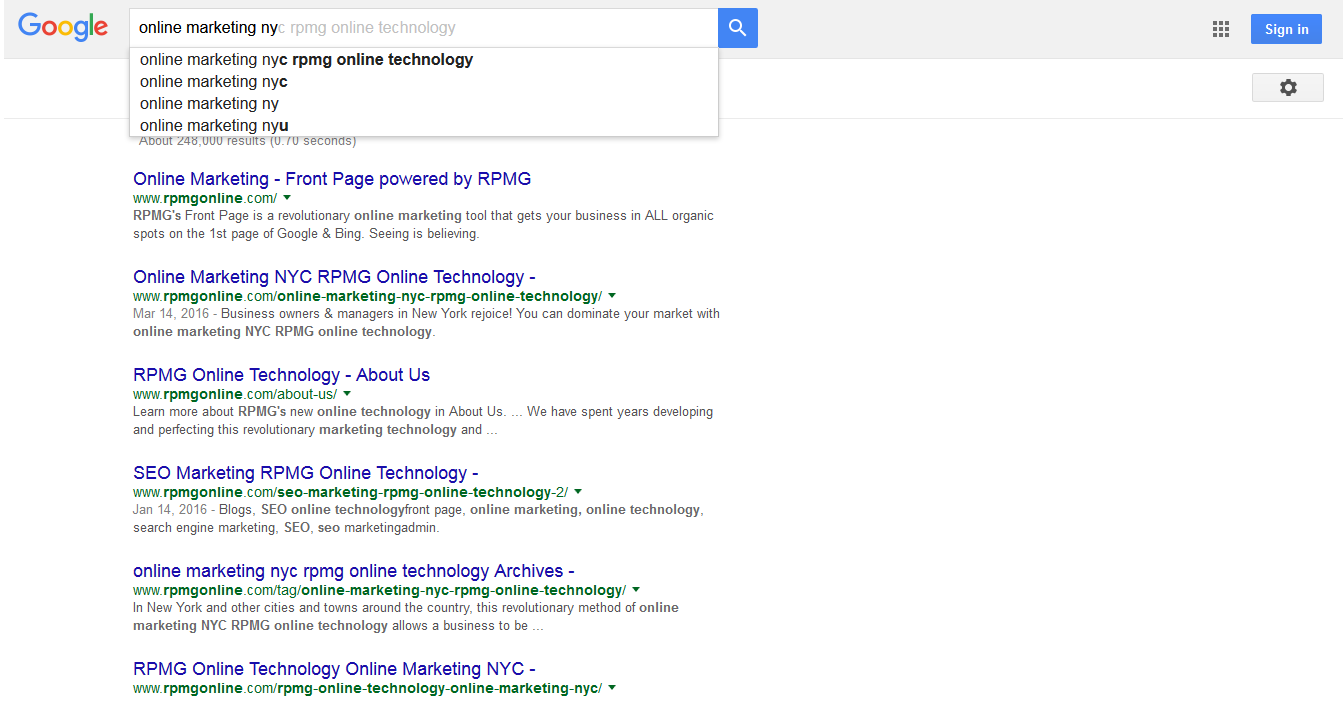Expand arrow beside the /tag/ archives URL
This screenshot has height=710, width=1343.
click(636, 590)
